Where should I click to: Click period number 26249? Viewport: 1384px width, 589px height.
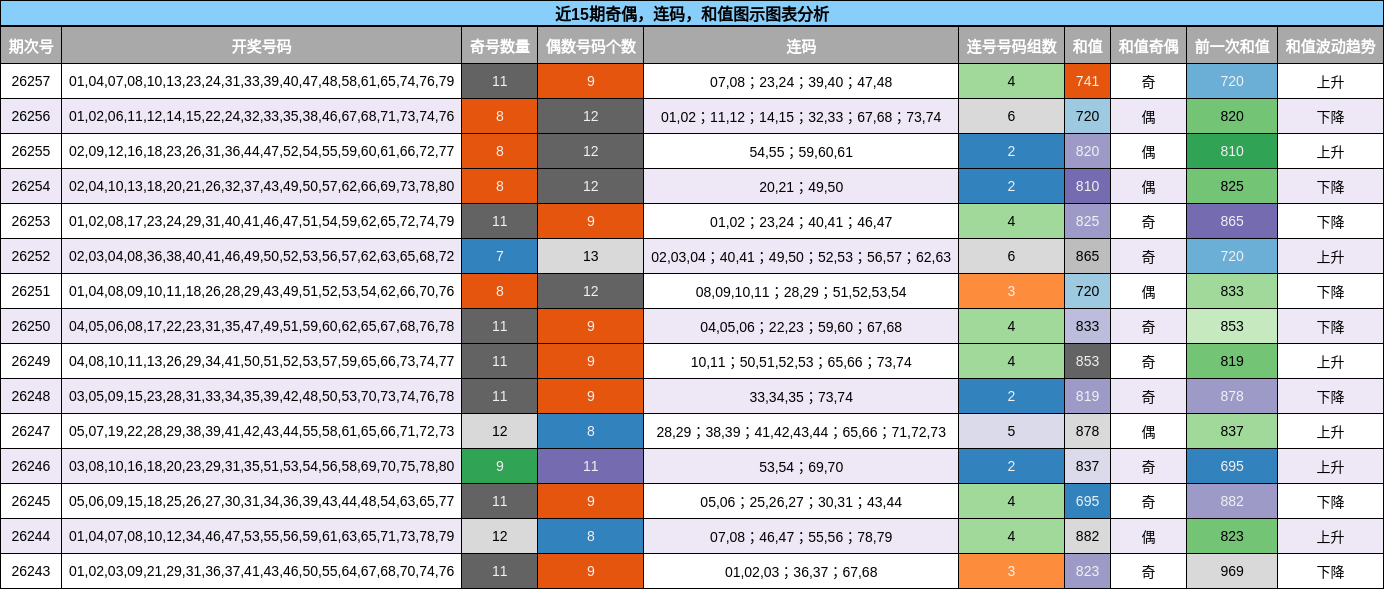(31, 361)
